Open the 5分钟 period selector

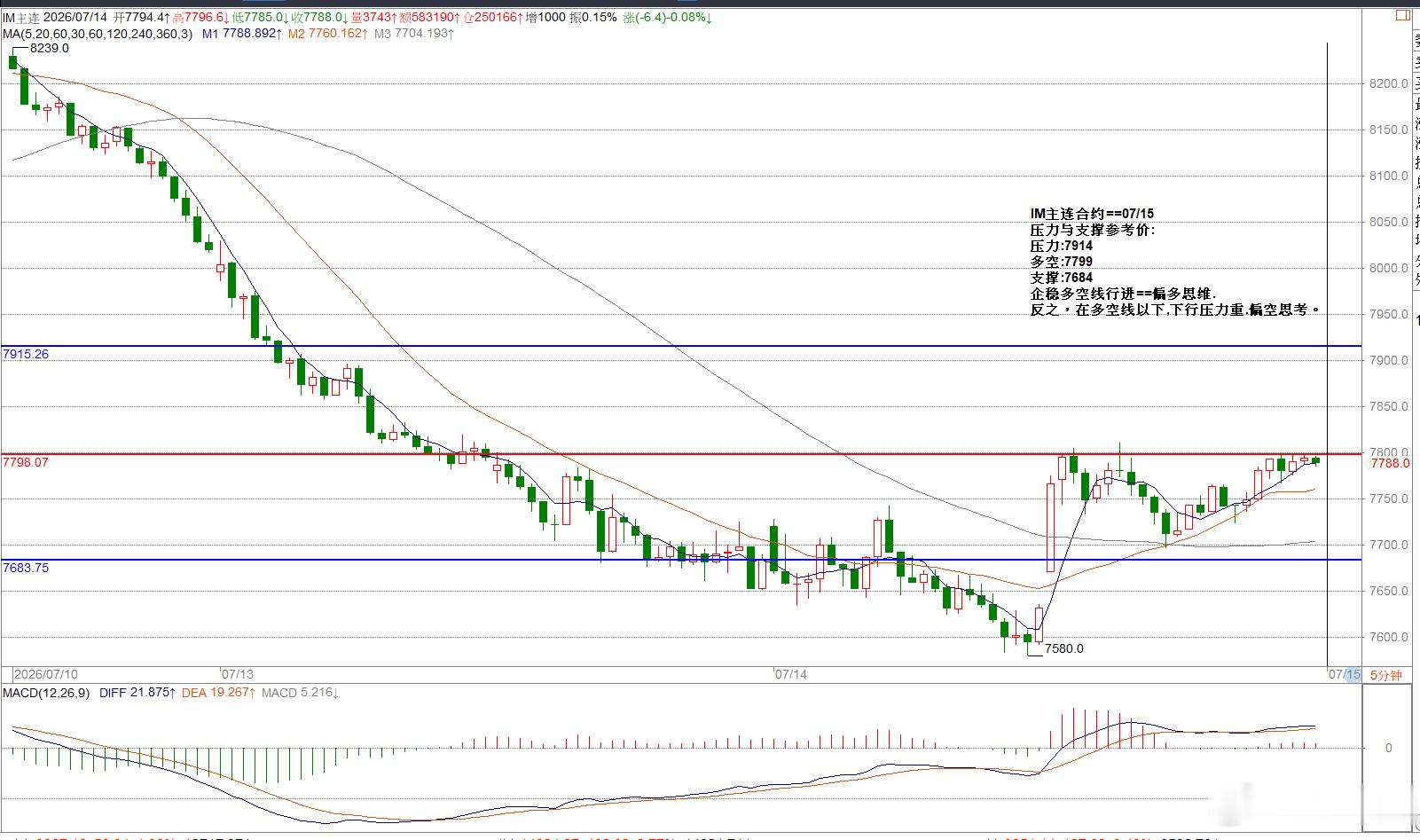coord(1385,675)
